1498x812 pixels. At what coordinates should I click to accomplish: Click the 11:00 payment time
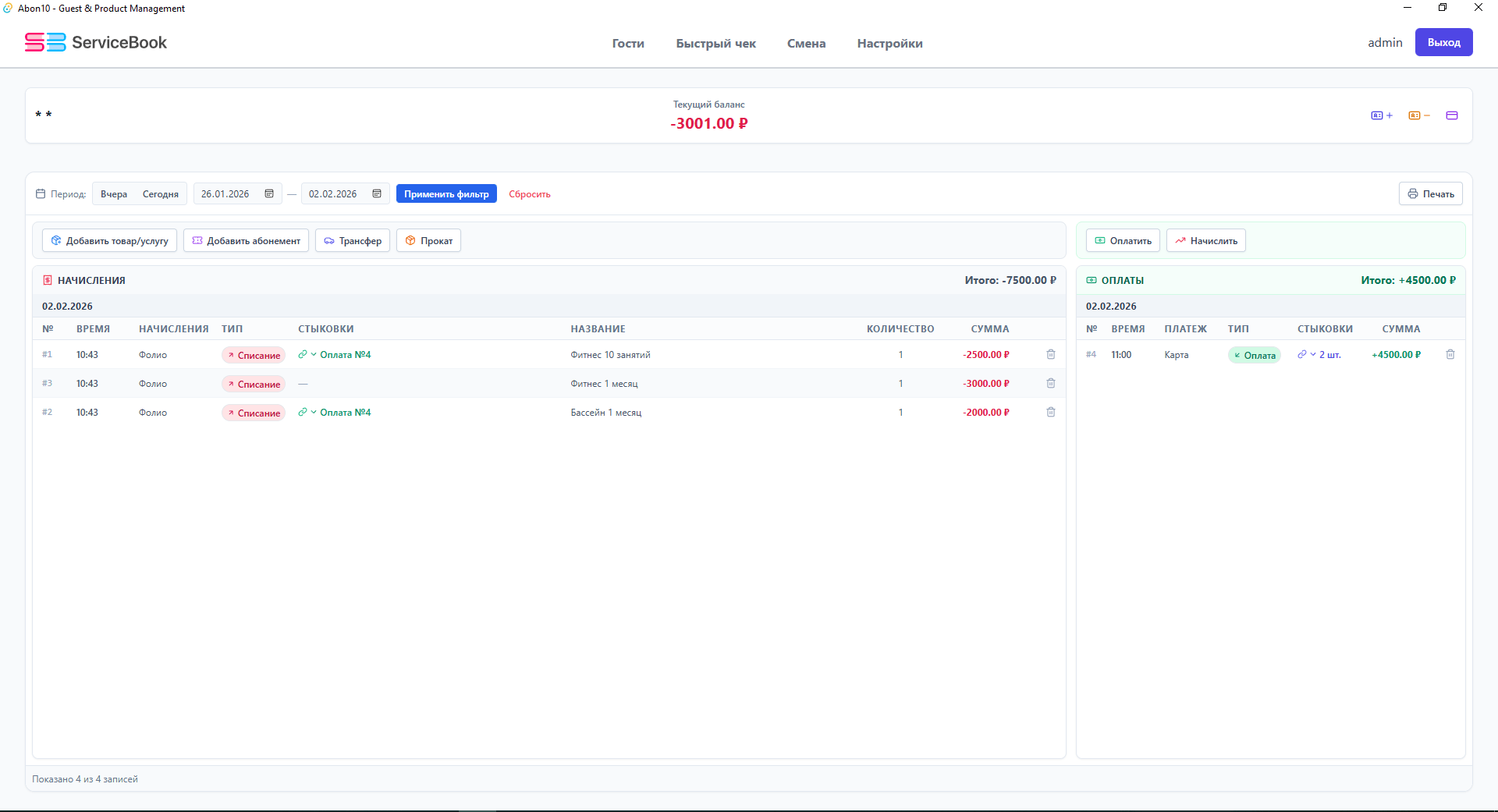point(1121,354)
